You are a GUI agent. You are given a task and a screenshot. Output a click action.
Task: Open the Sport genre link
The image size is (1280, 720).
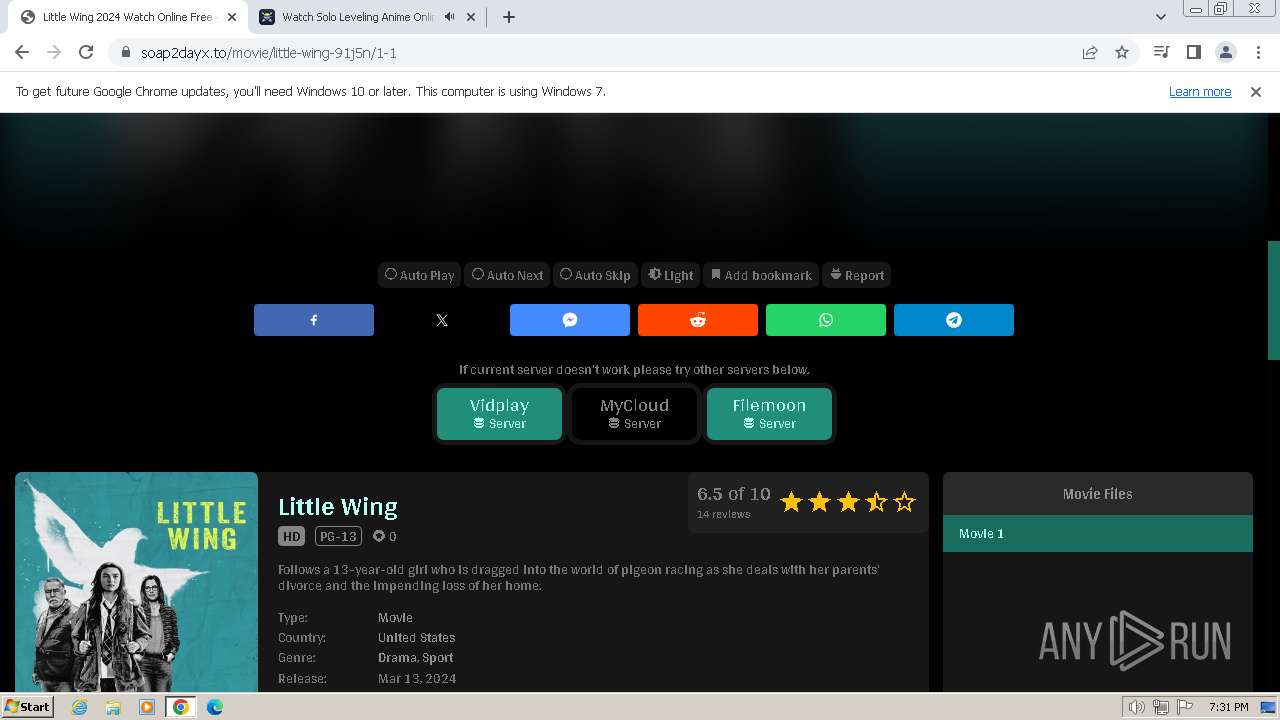point(438,658)
